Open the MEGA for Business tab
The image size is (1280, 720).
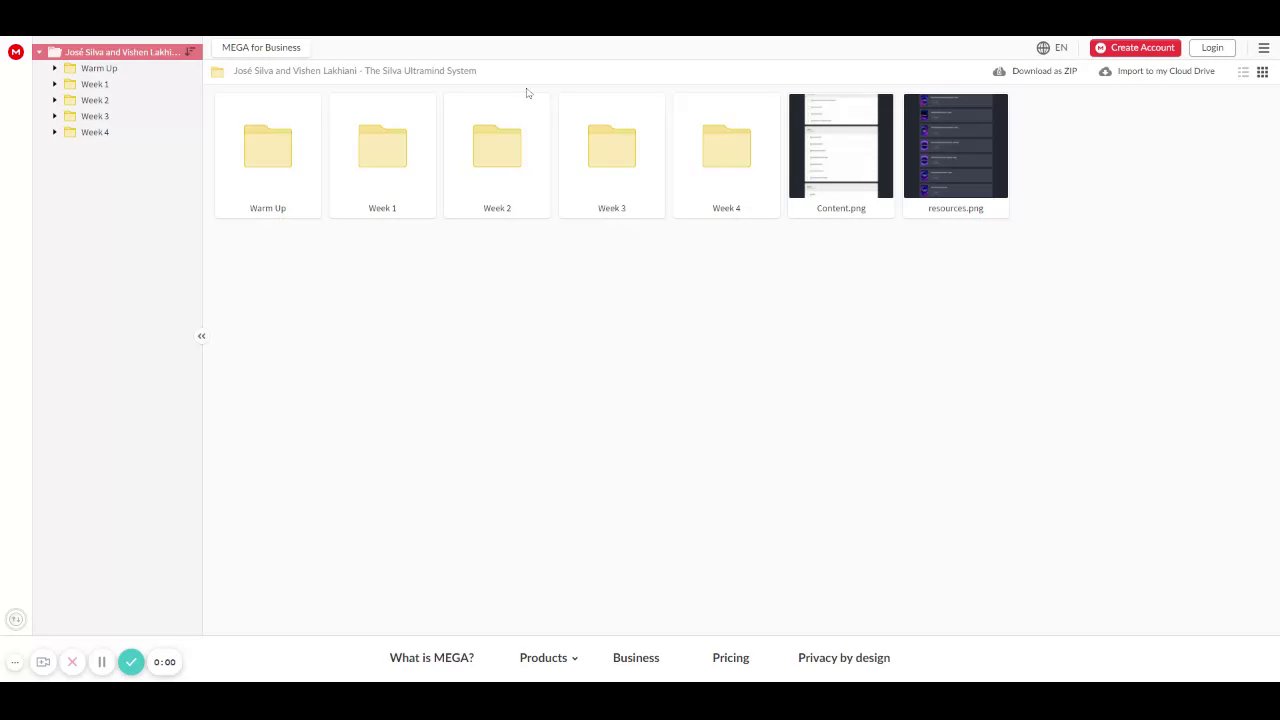[x=261, y=47]
